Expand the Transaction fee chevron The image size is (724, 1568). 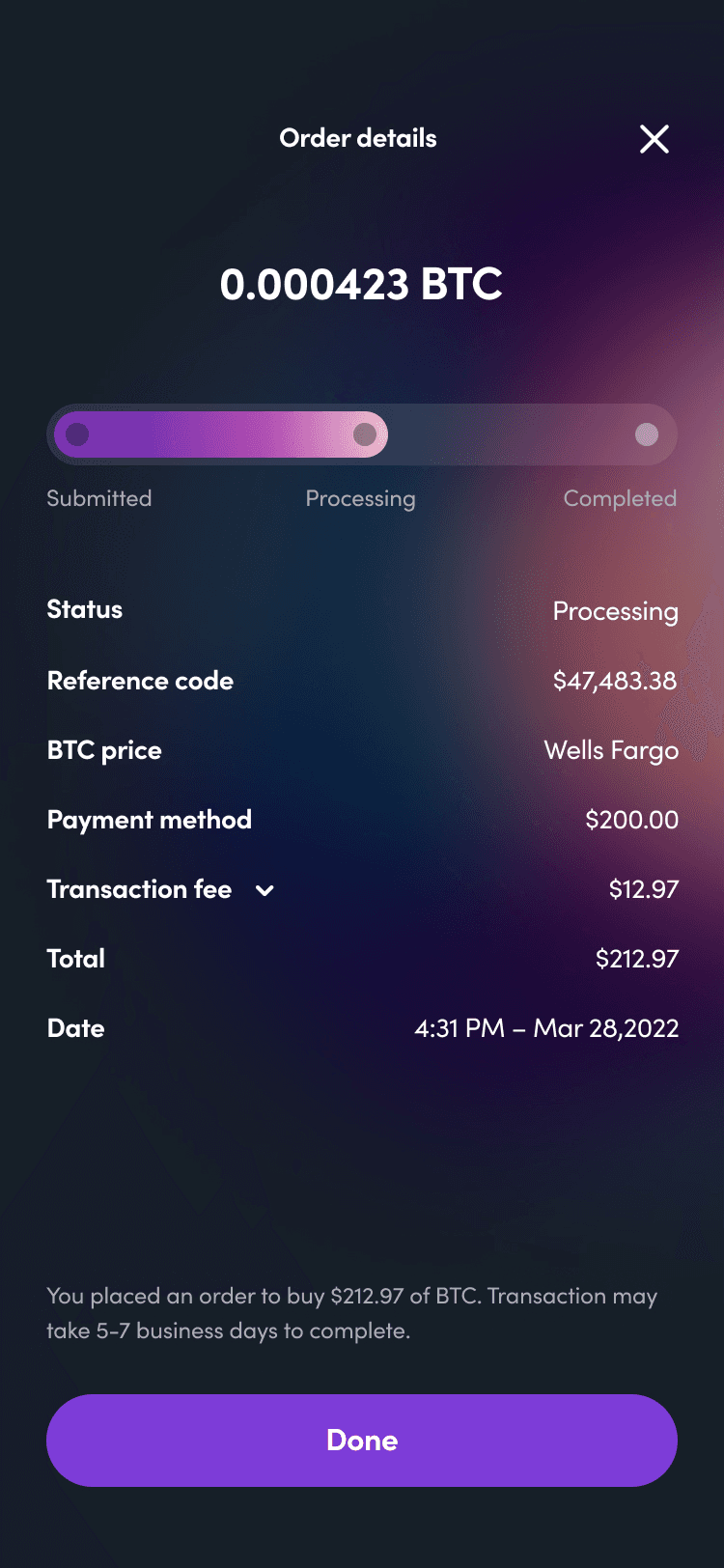tap(265, 890)
